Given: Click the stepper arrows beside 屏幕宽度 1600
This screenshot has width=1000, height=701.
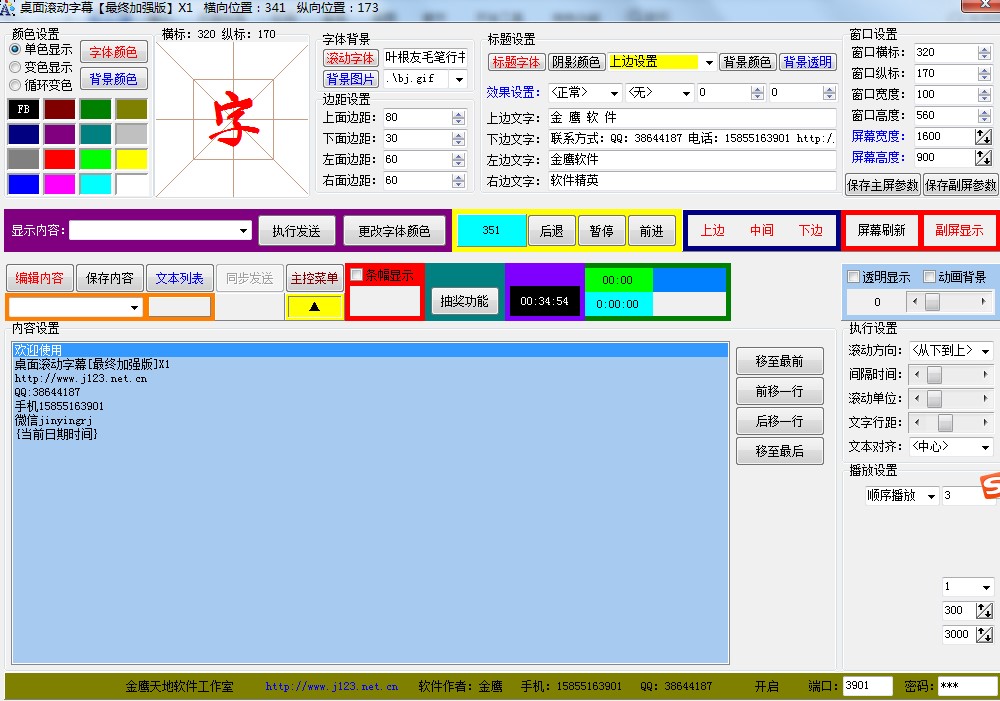Looking at the screenshot, I should 984,136.
